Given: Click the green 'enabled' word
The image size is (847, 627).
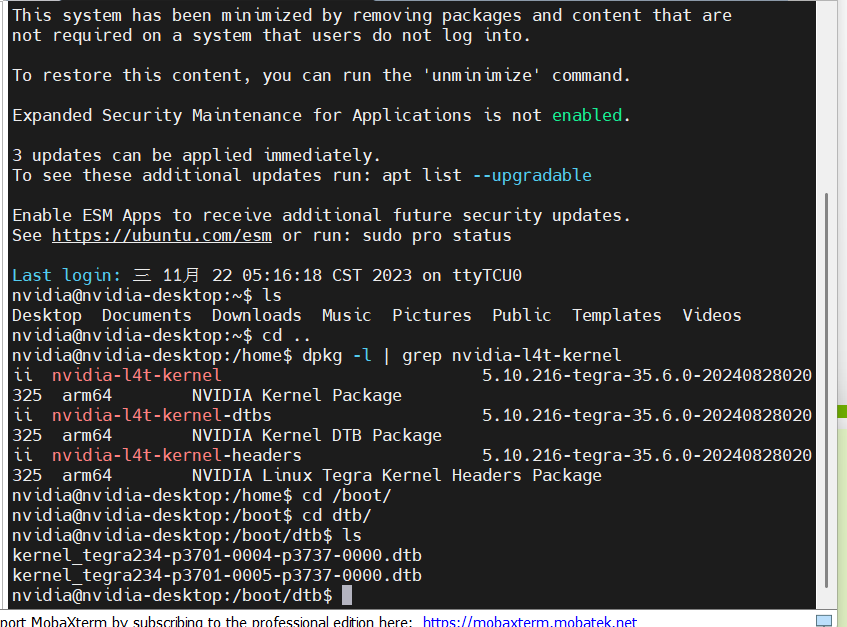Looking at the screenshot, I should (x=587, y=116).
